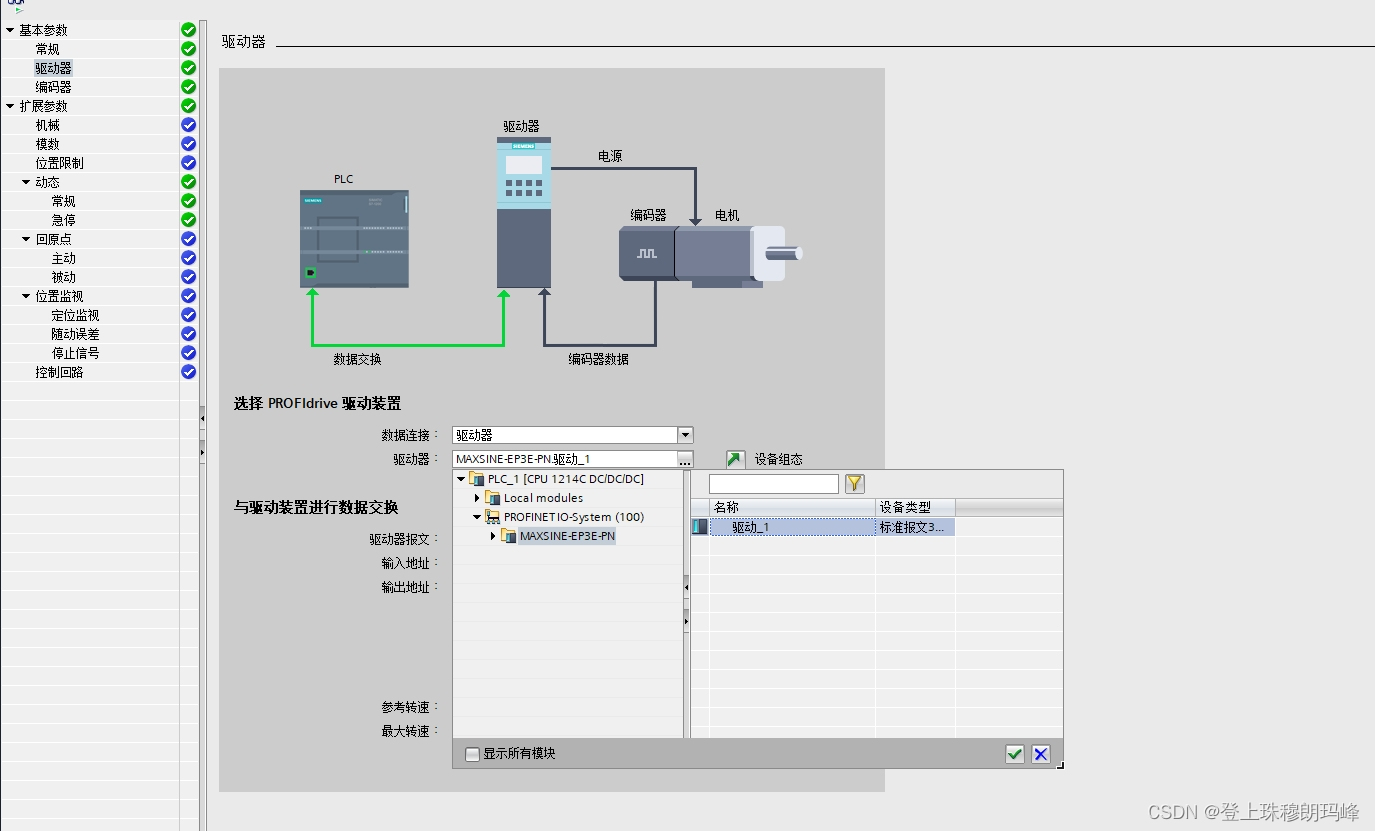
Task: Select the 主动 homing item
Action: pyautogui.click(x=63, y=258)
